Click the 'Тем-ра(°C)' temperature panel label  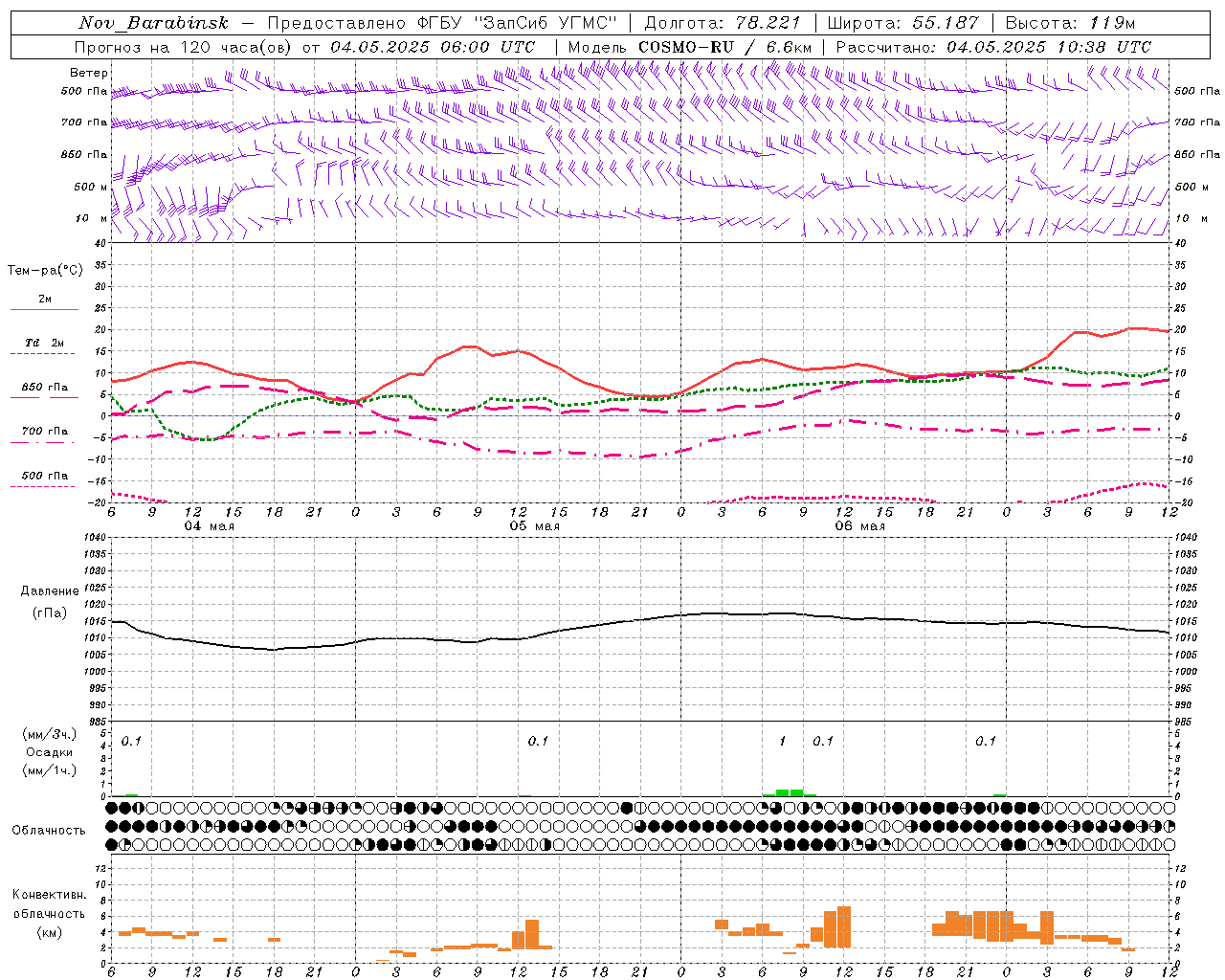45,271
